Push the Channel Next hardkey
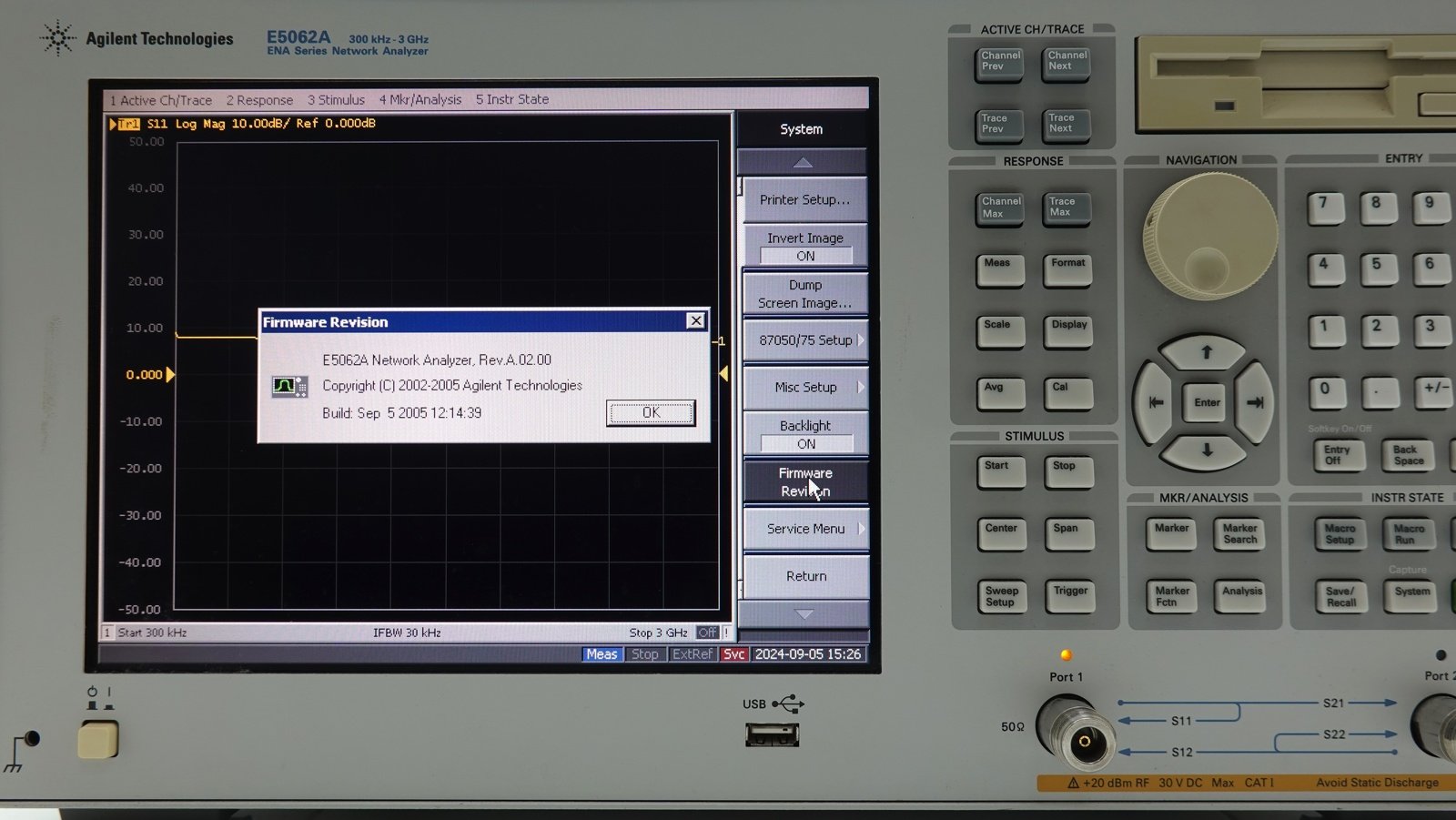Image resolution: width=1456 pixels, height=820 pixels. (x=1066, y=63)
